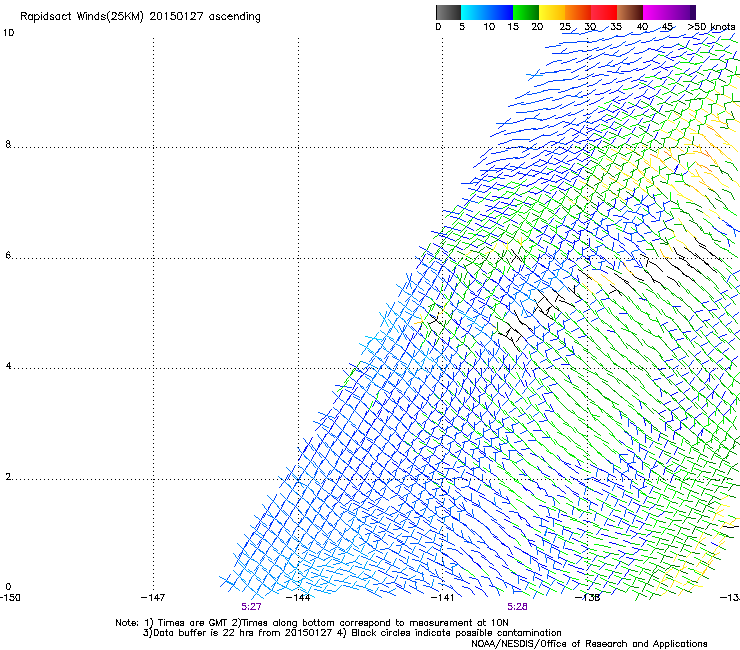
Task: Click the longitude label '-147'
Action: click(x=153, y=597)
